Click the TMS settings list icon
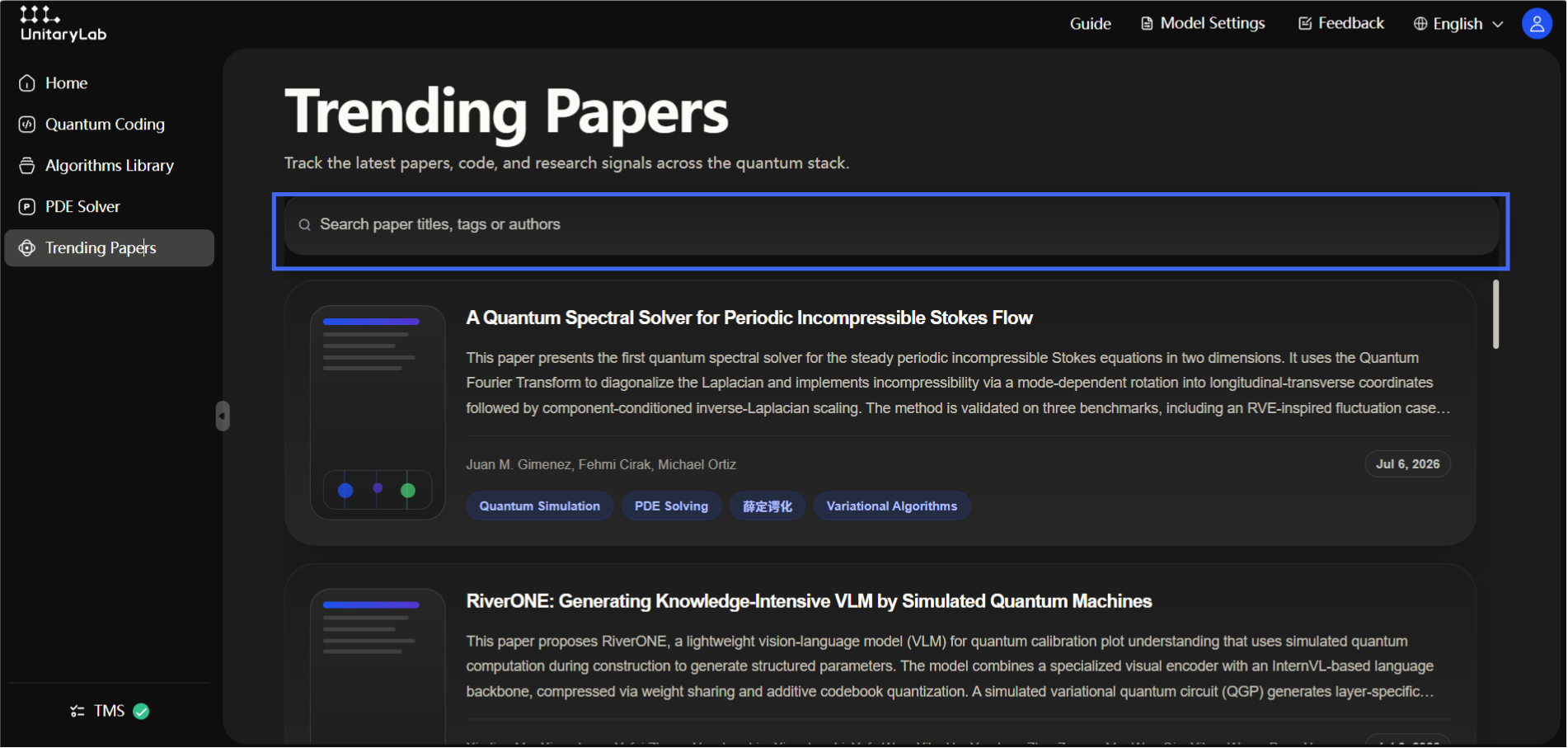Viewport: 1568px width, 748px height. 77,711
